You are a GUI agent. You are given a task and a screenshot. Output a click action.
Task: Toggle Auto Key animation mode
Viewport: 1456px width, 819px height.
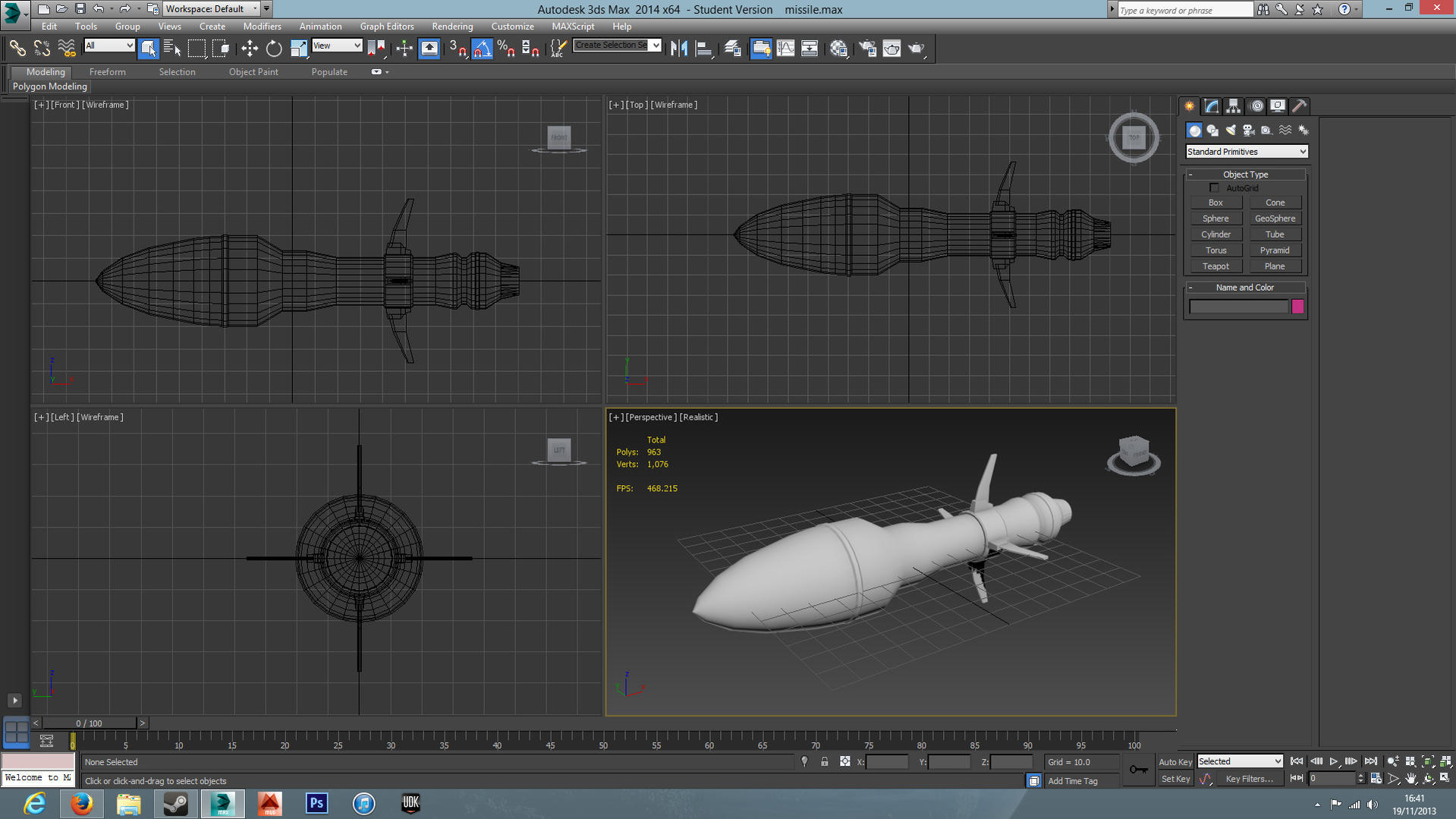pos(1175,761)
